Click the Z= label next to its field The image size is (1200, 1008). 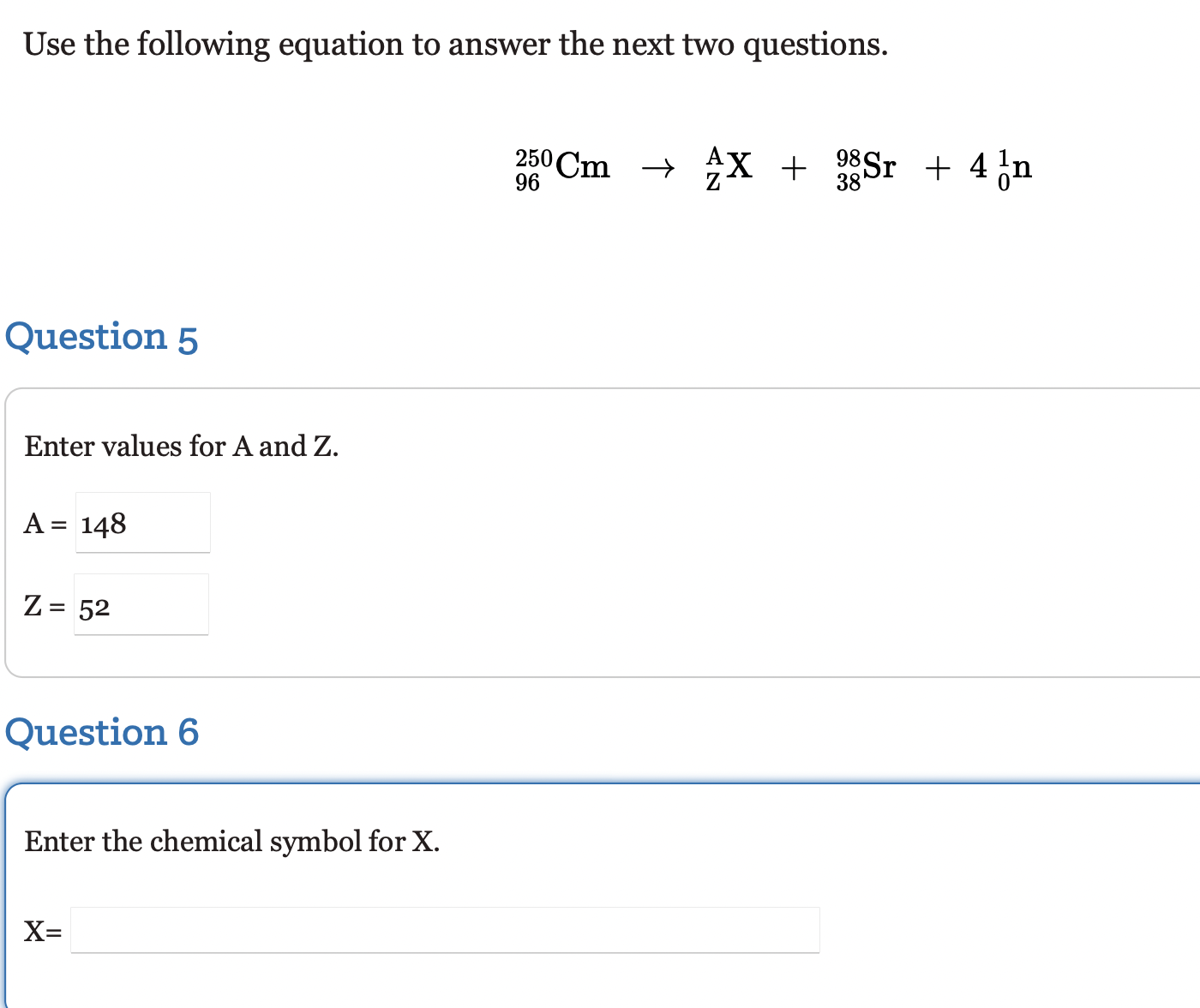(44, 607)
